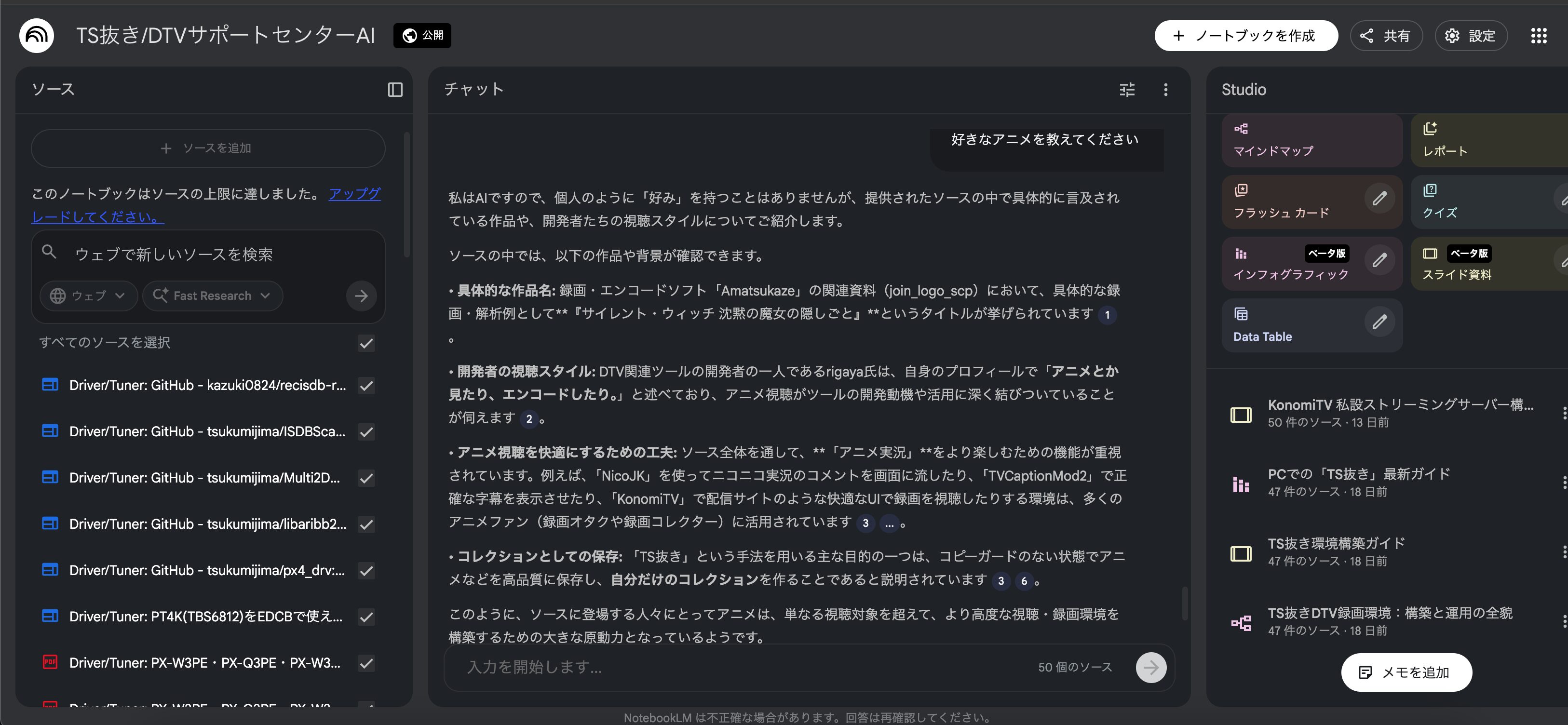Viewport: 1568px width, 725px height.
Task: Collapse the ソース panel with sidebar icon
Action: 395,90
